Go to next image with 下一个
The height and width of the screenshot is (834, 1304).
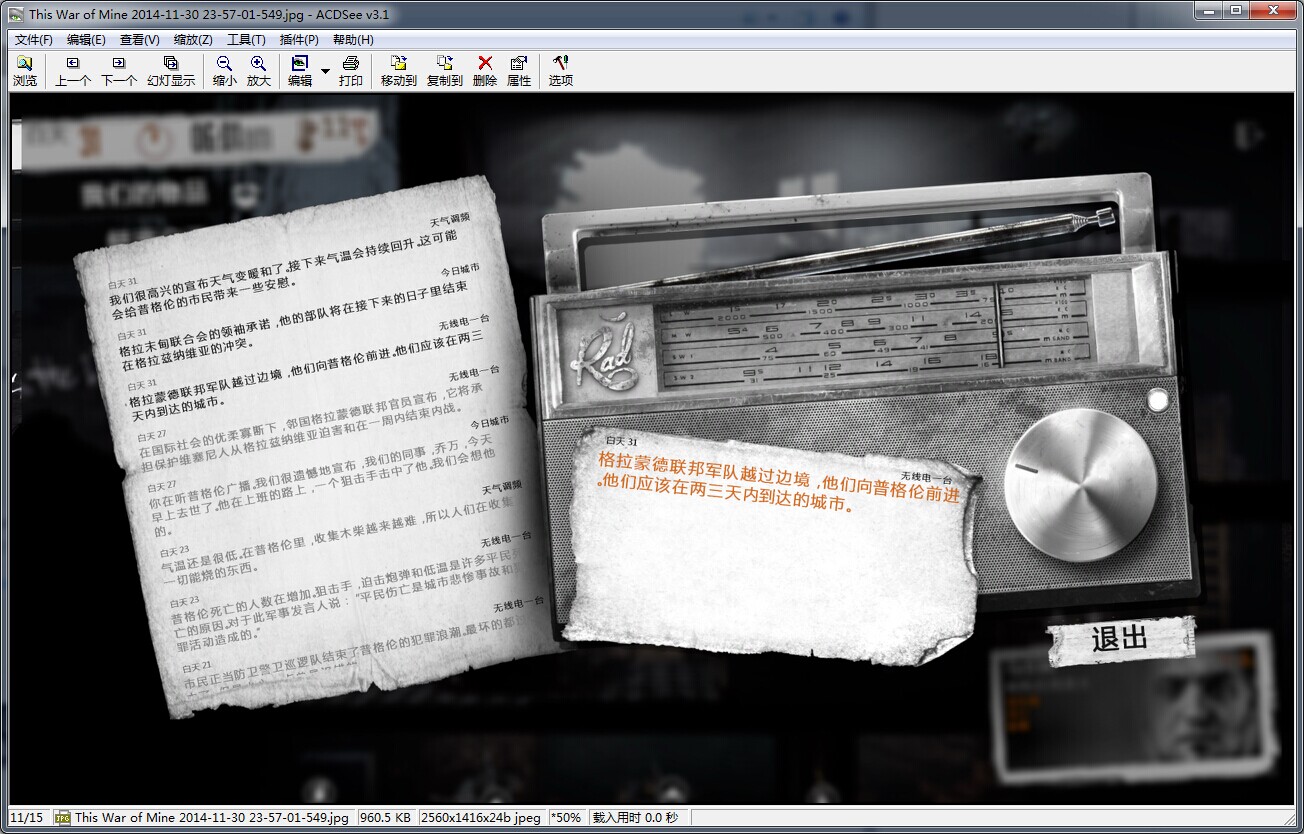click(119, 71)
